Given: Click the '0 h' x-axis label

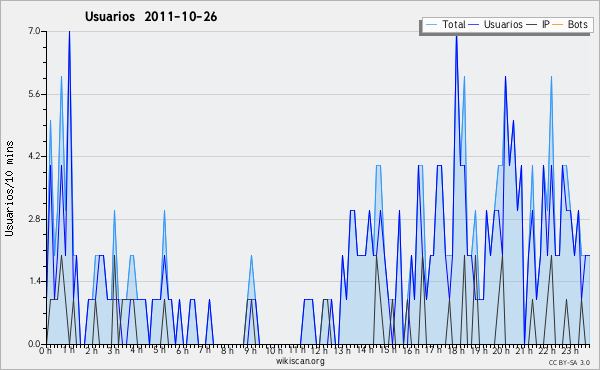Looking at the screenshot, I should click(46, 350).
